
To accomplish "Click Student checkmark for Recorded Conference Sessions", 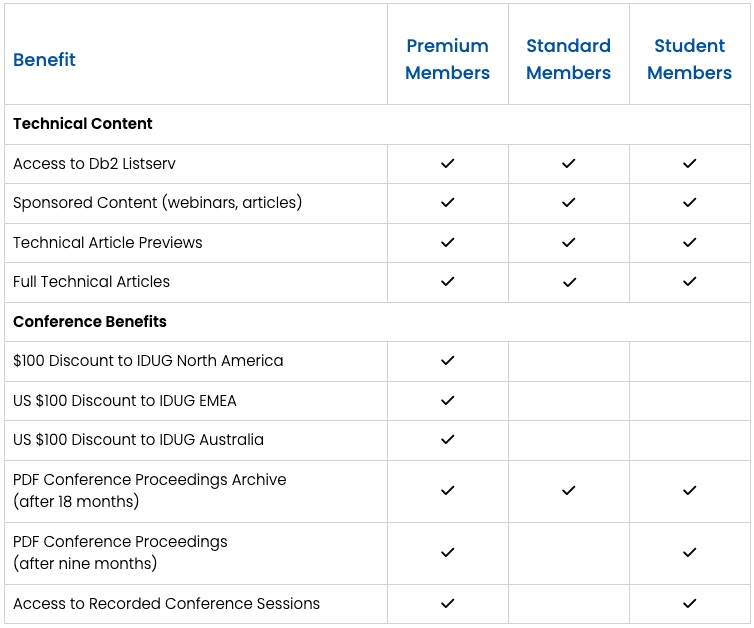I will click(x=689, y=604).
